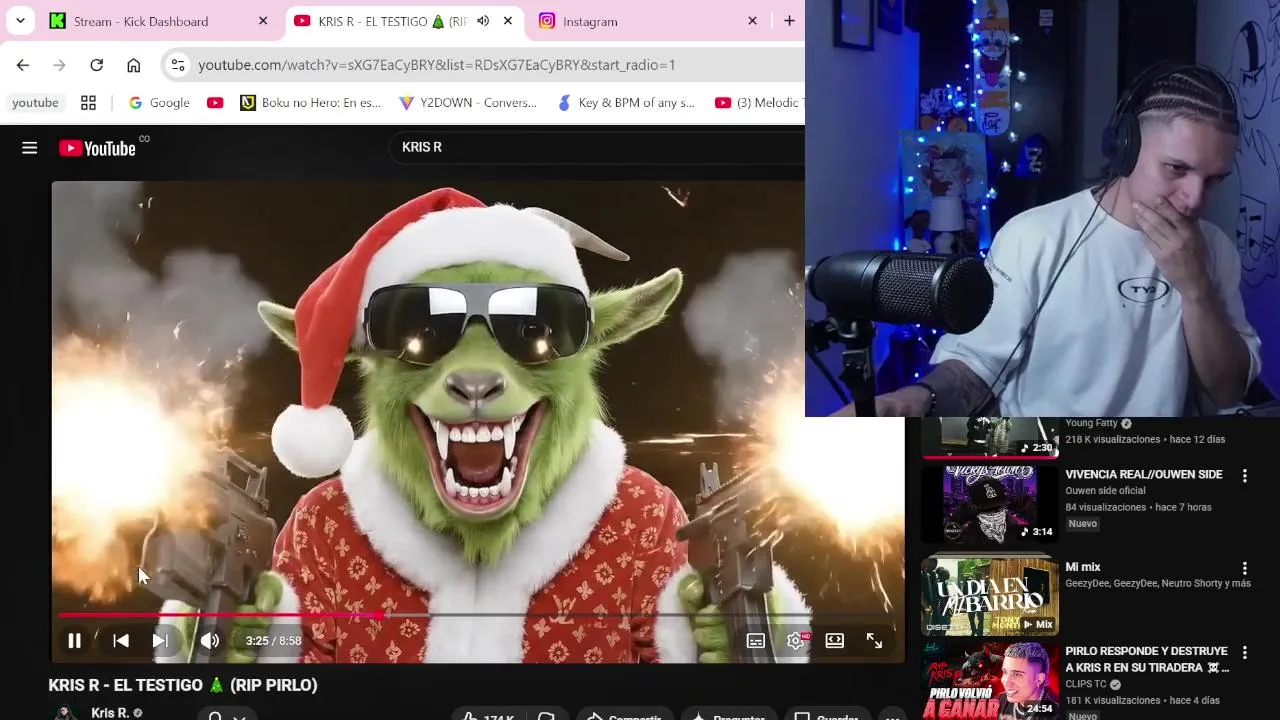
Task: Open Mi mix playlist thumbnail
Action: [x=990, y=597]
